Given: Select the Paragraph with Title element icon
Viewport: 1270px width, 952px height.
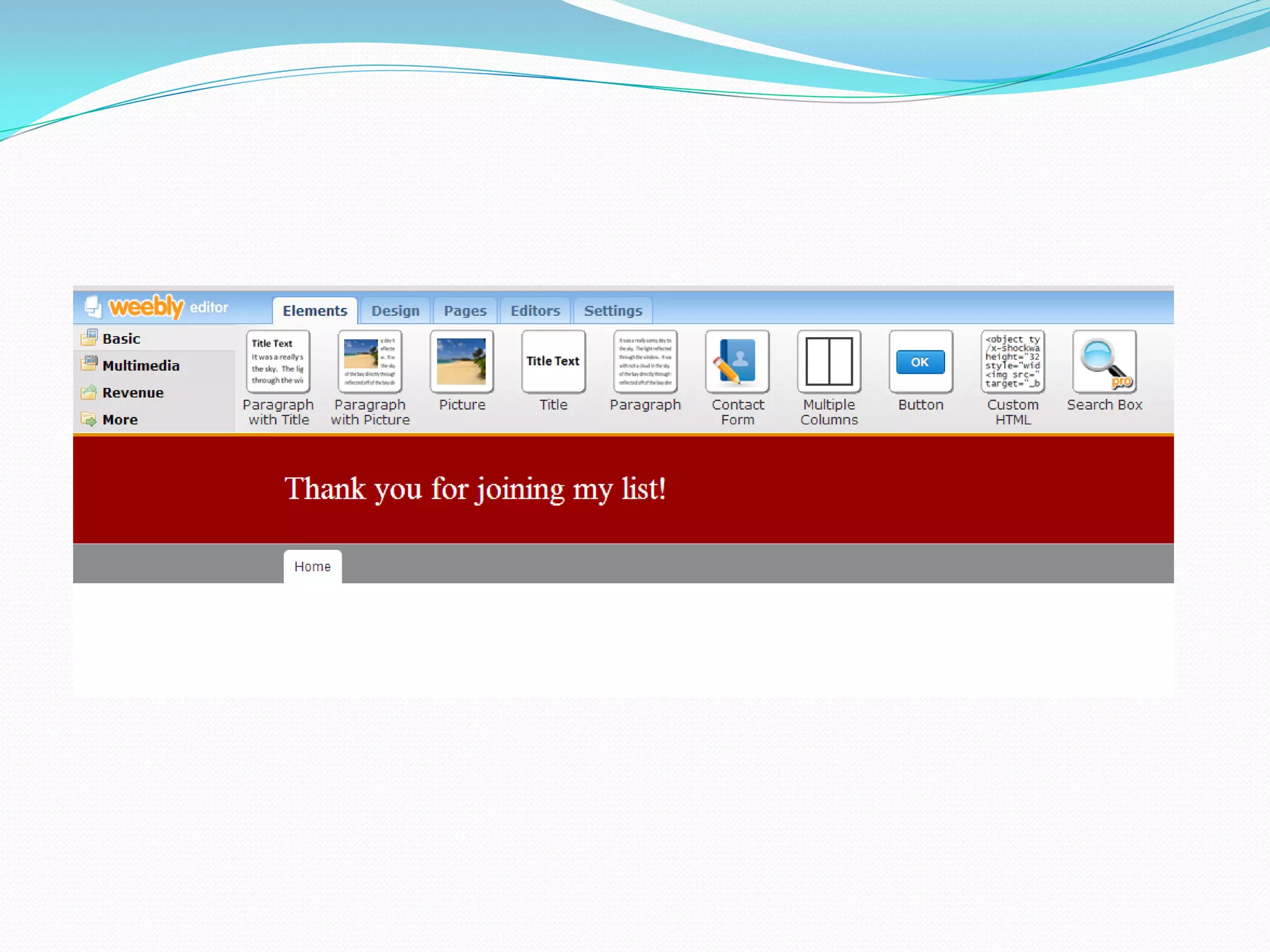Looking at the screenshot, I should (278, 361).
